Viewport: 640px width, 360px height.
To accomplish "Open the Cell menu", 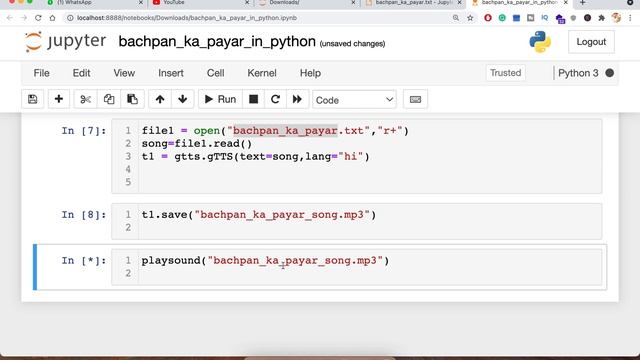I will pyautogui.click(x=216, y=73).
